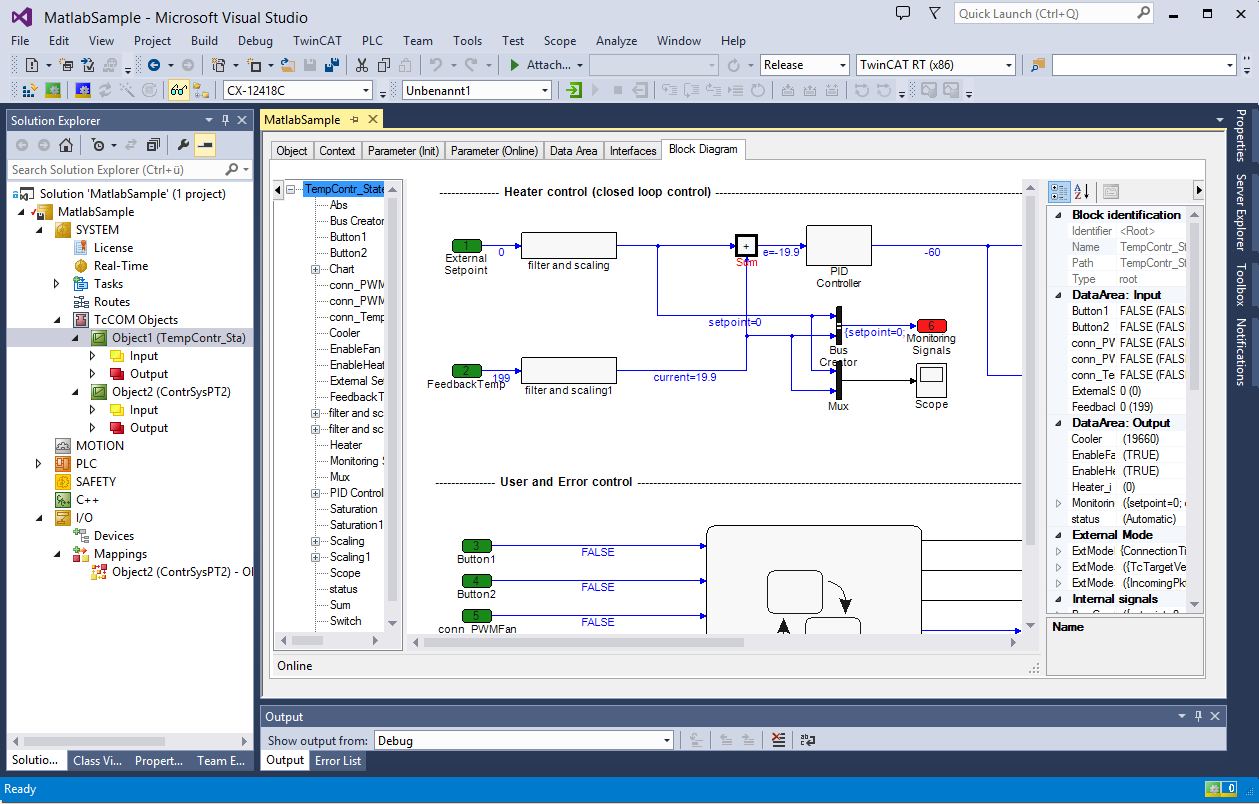
Task: Click the Cut scissors icon
Action: (360, 65)
